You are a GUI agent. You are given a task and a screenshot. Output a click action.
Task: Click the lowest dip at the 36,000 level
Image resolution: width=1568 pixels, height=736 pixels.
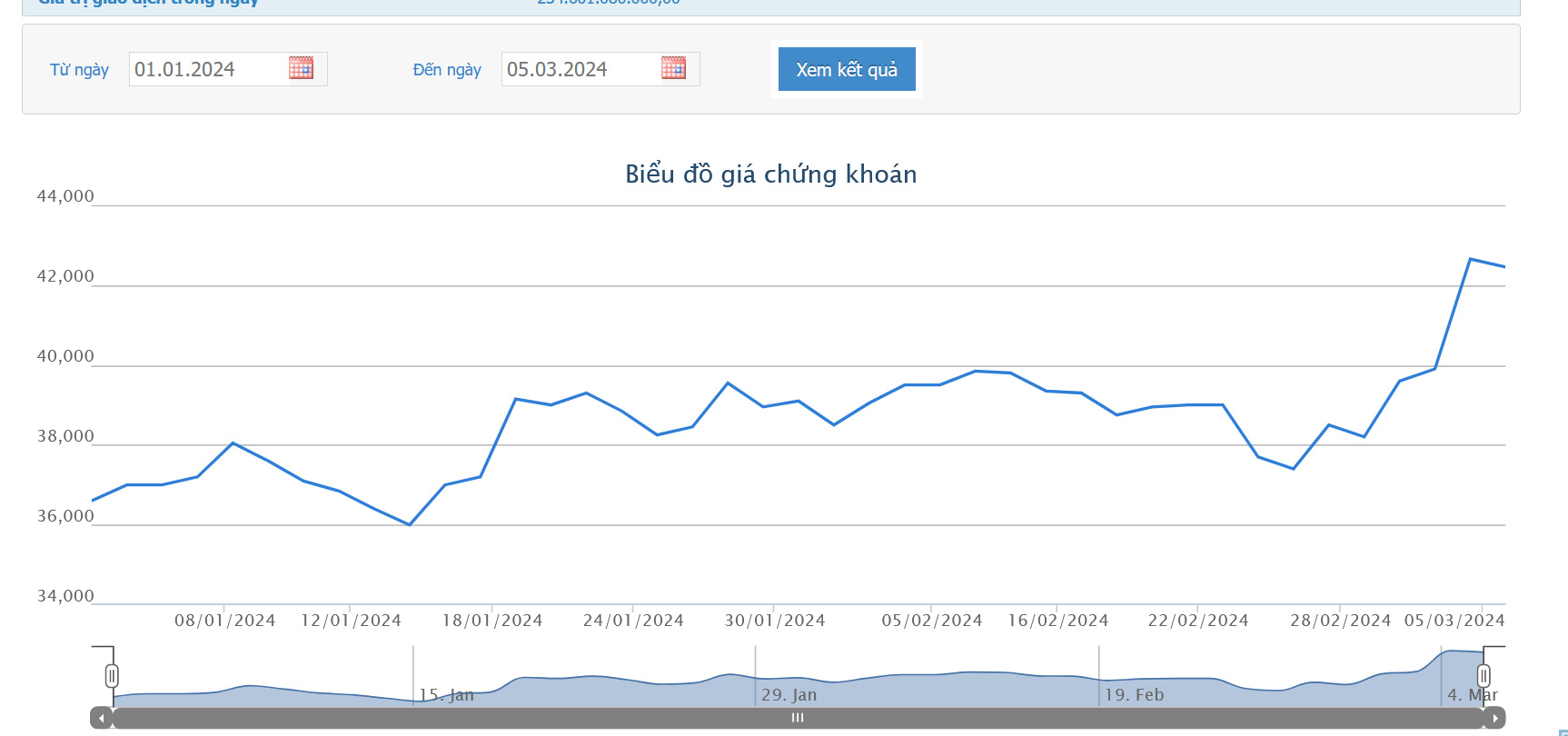[x=410, y=524]
